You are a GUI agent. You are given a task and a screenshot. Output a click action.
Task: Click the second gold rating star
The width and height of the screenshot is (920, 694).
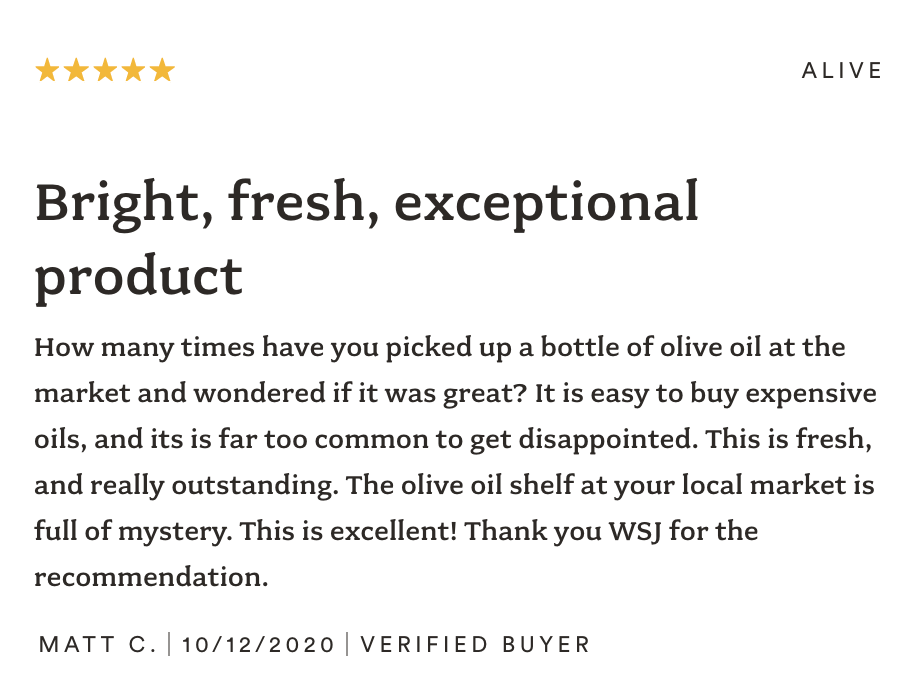point(76,70)
